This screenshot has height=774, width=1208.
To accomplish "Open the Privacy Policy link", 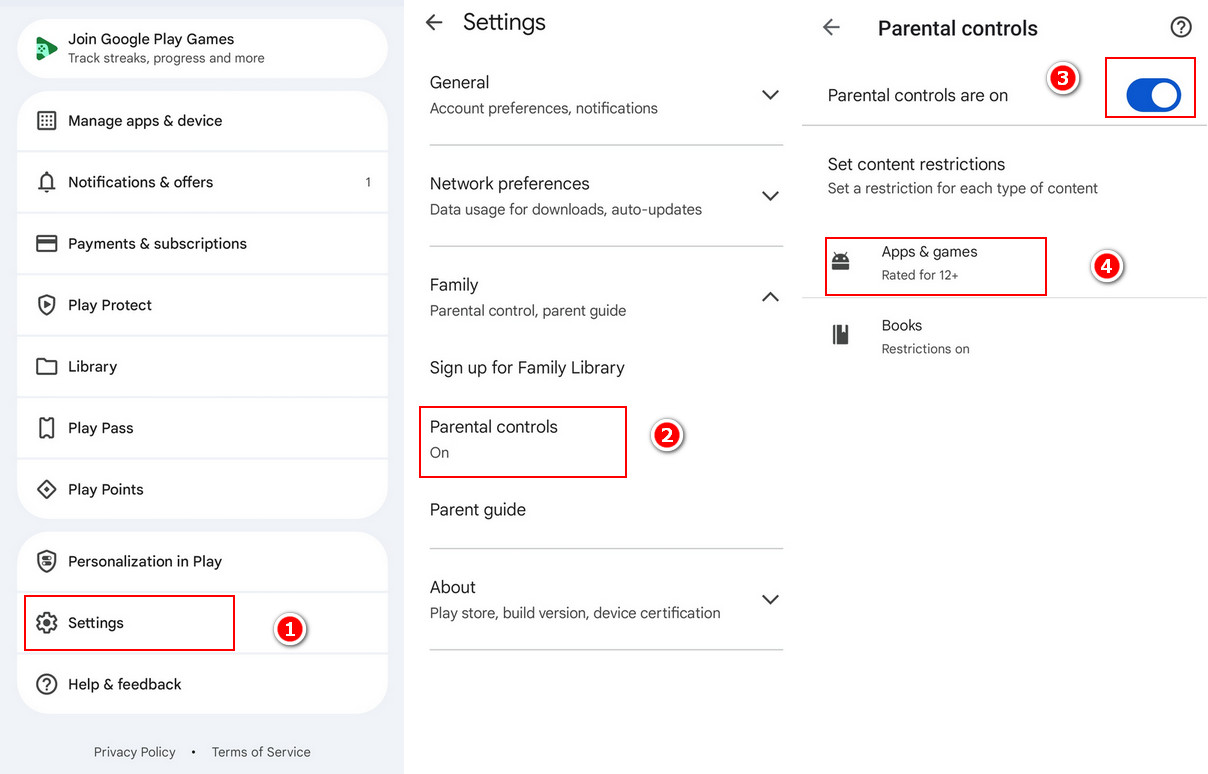I will click(x=134, y=752).
